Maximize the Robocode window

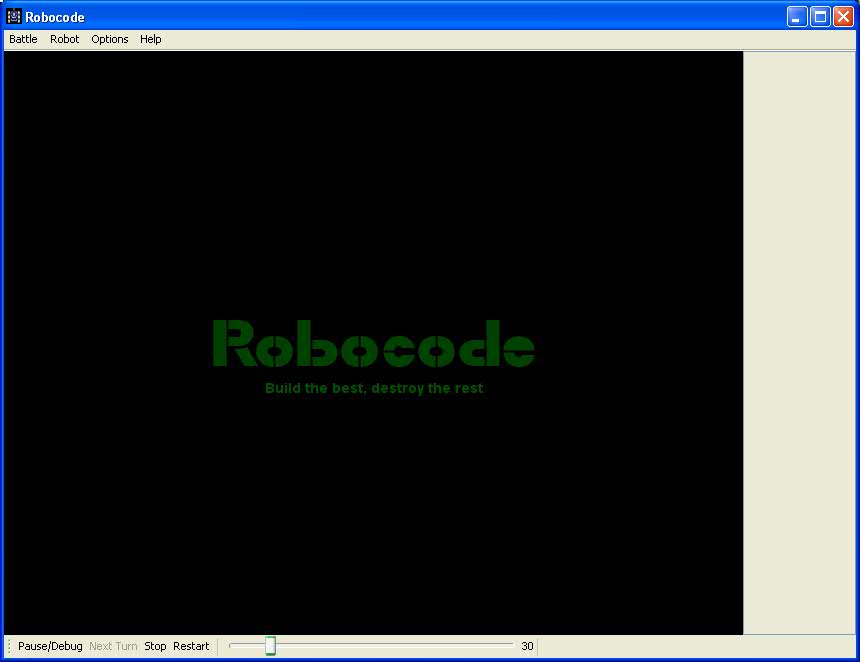pyautogui.click(x=820, y=16)
